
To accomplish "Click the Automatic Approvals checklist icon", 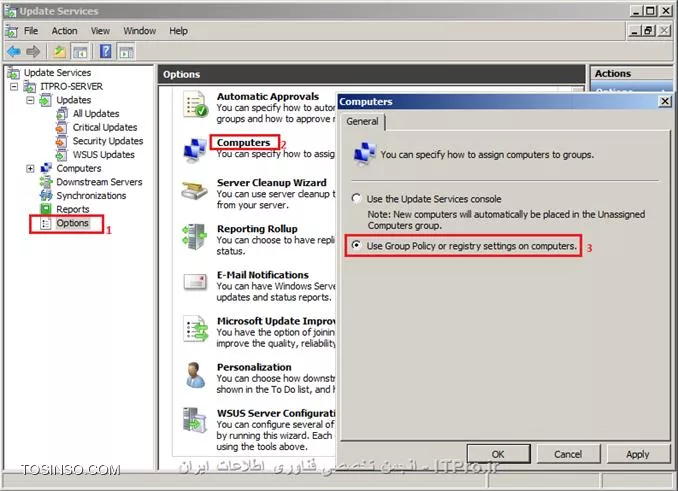I will (x=195, y=104).
